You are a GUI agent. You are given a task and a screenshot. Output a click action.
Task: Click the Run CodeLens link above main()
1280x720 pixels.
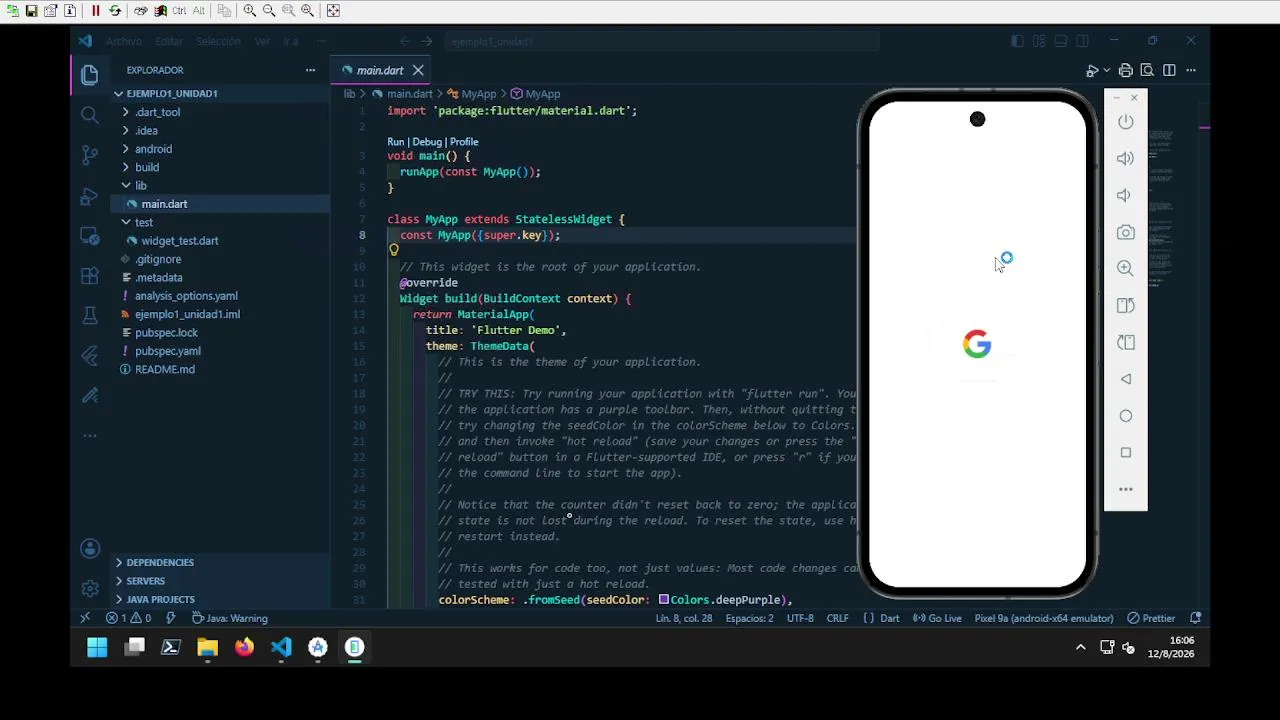(396, 142)
